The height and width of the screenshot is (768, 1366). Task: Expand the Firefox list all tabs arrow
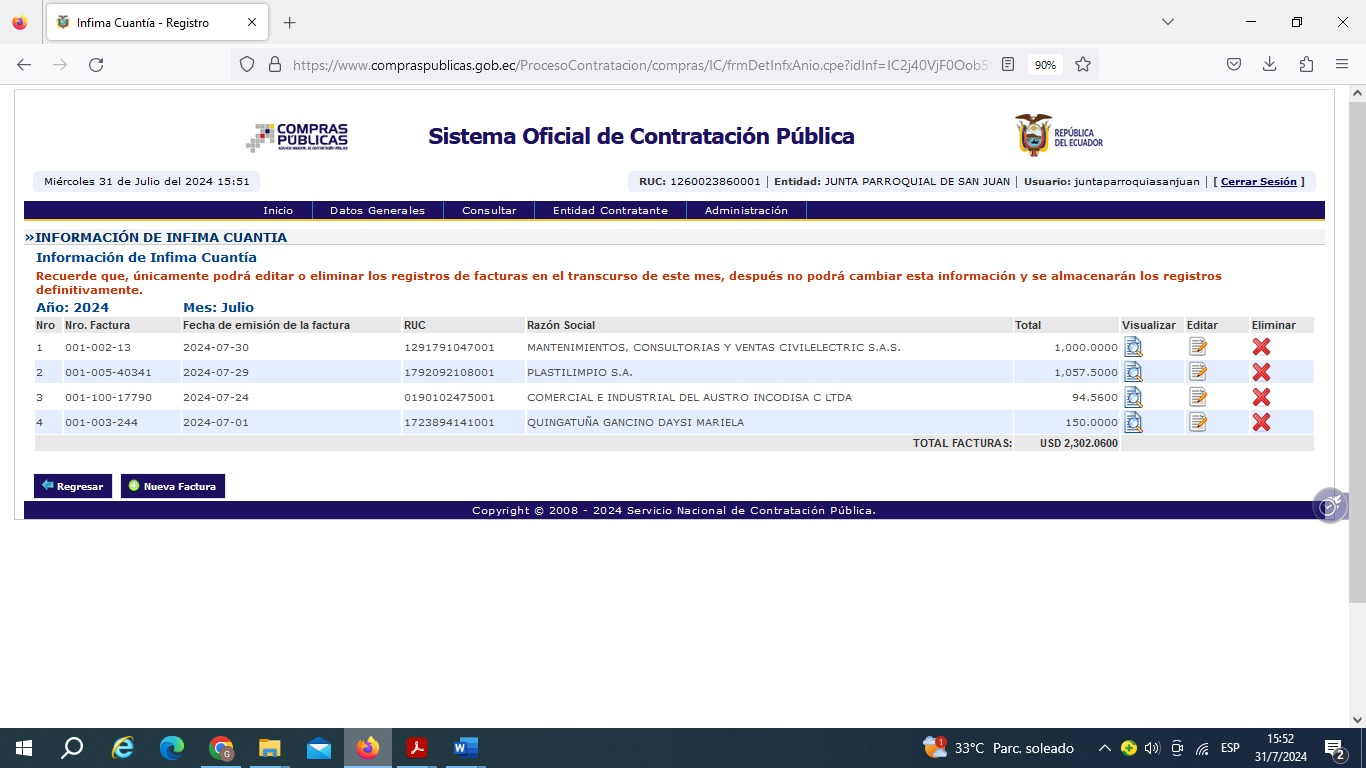point(1167,22)
